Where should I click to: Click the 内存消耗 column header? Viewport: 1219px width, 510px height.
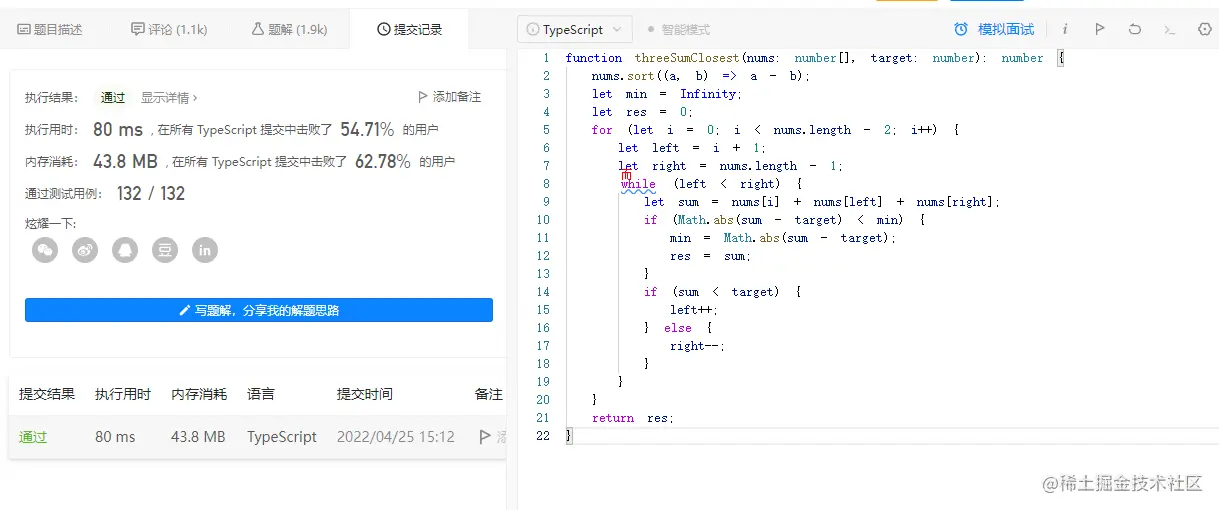point(199,394)
